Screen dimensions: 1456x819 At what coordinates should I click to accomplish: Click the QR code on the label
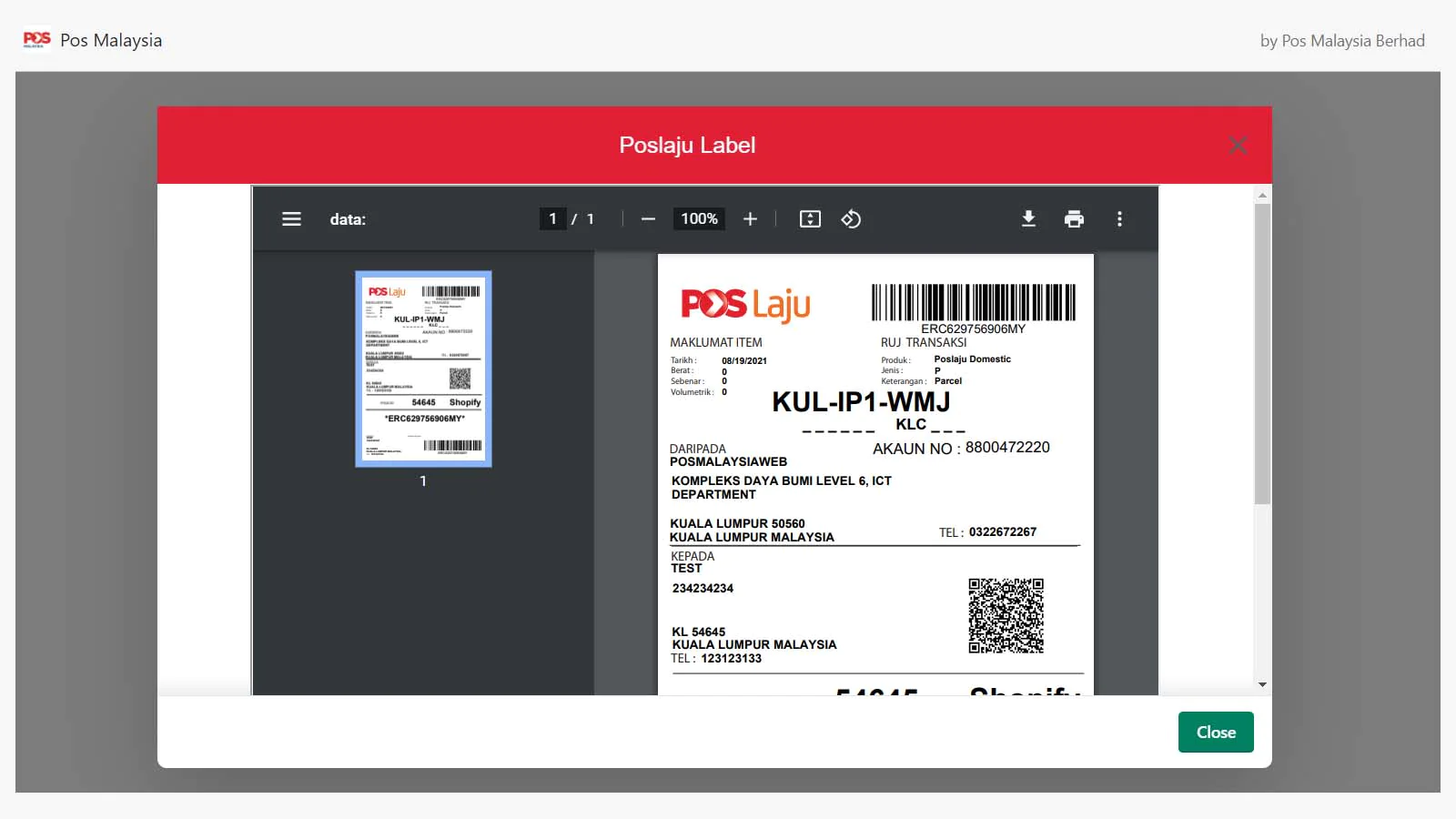click(x=1006, y=616)
